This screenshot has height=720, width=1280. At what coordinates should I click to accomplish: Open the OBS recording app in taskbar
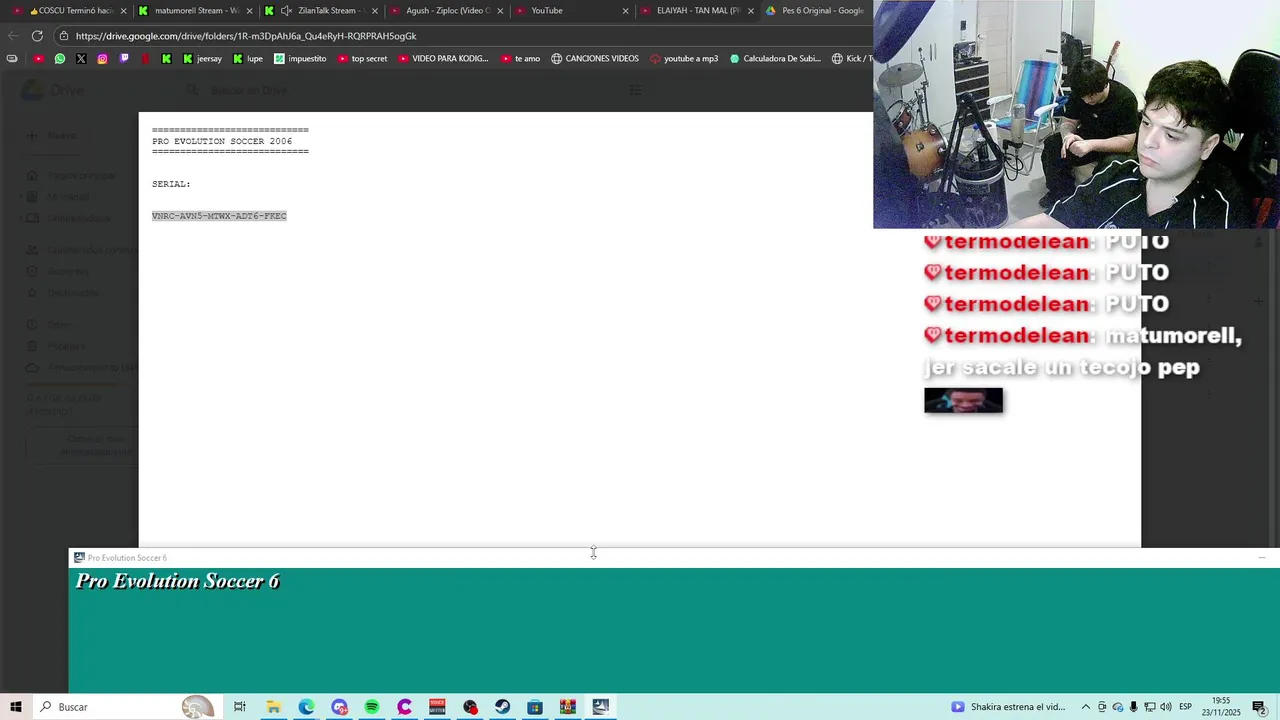pos(470,707)
